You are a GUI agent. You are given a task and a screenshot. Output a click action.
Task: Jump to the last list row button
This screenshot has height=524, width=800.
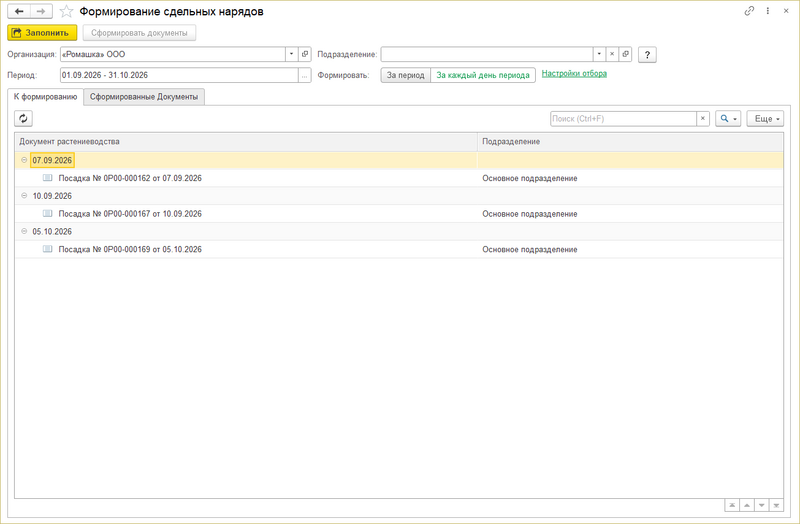click(776, 505)
